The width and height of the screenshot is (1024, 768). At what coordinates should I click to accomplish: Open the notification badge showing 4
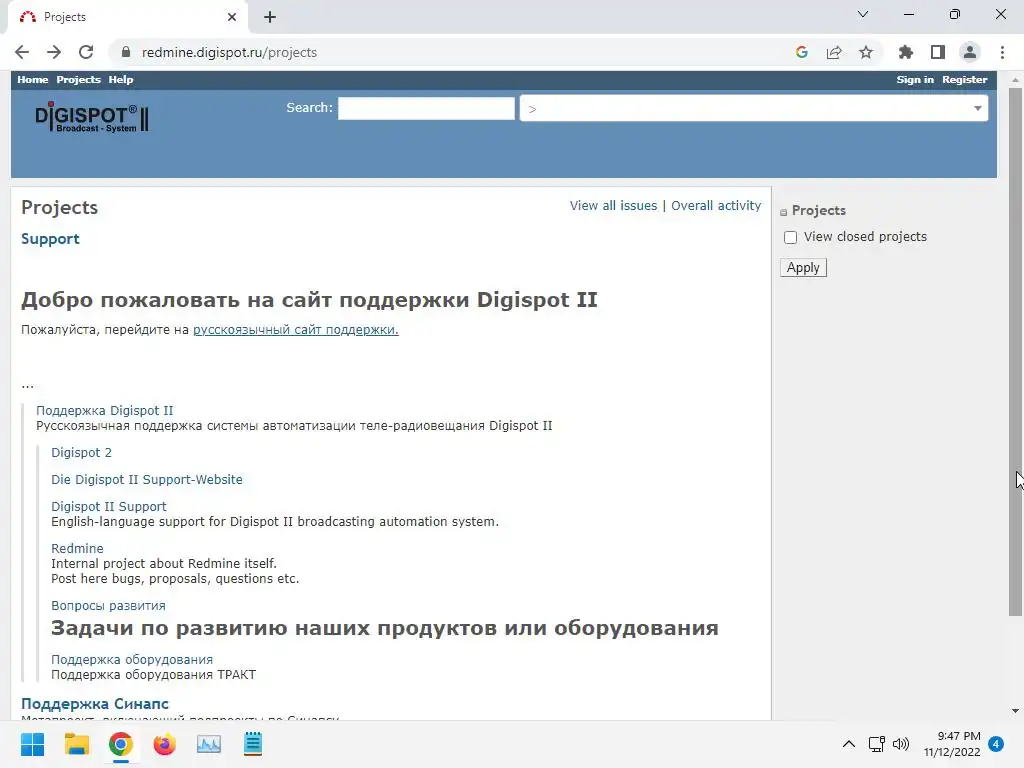(x=996, y=744)
